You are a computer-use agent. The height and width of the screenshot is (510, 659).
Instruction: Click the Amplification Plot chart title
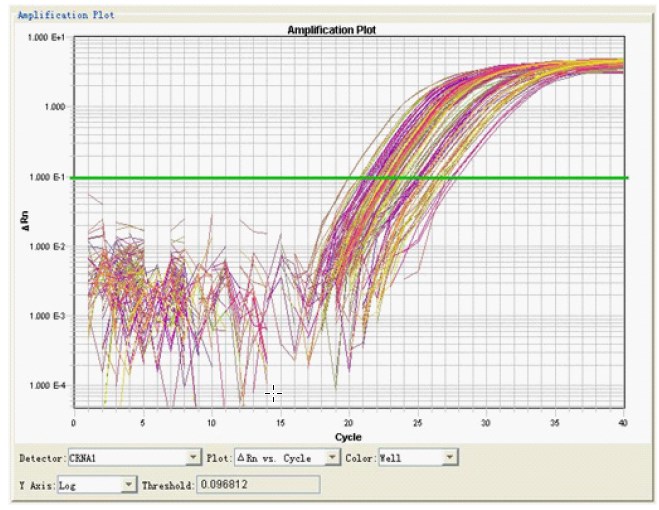331,30
